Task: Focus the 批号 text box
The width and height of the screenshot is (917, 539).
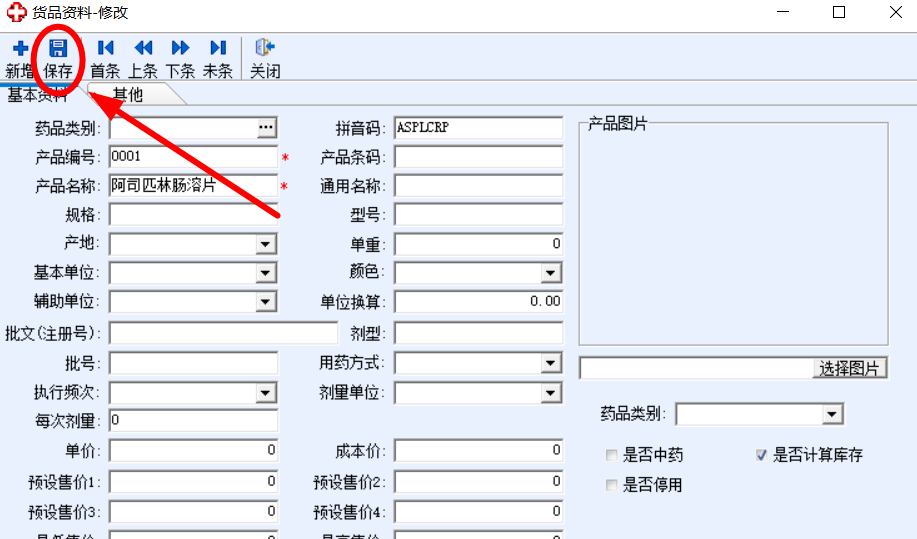Action: pyautogui.click(x=193, y=363)
